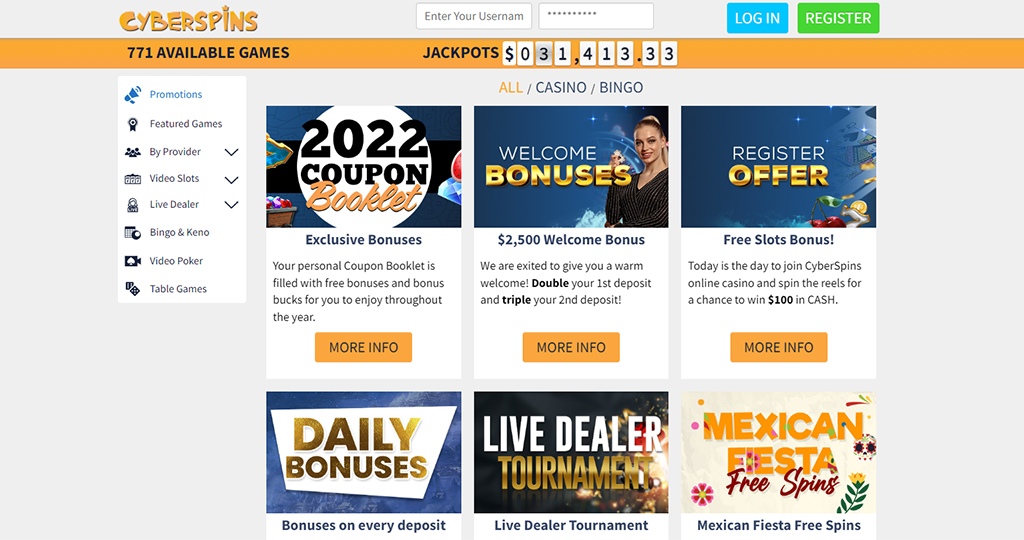The image size is (1024, 540).
Task: Click the blue LOG IN button
Action: (x=758, y=18)
